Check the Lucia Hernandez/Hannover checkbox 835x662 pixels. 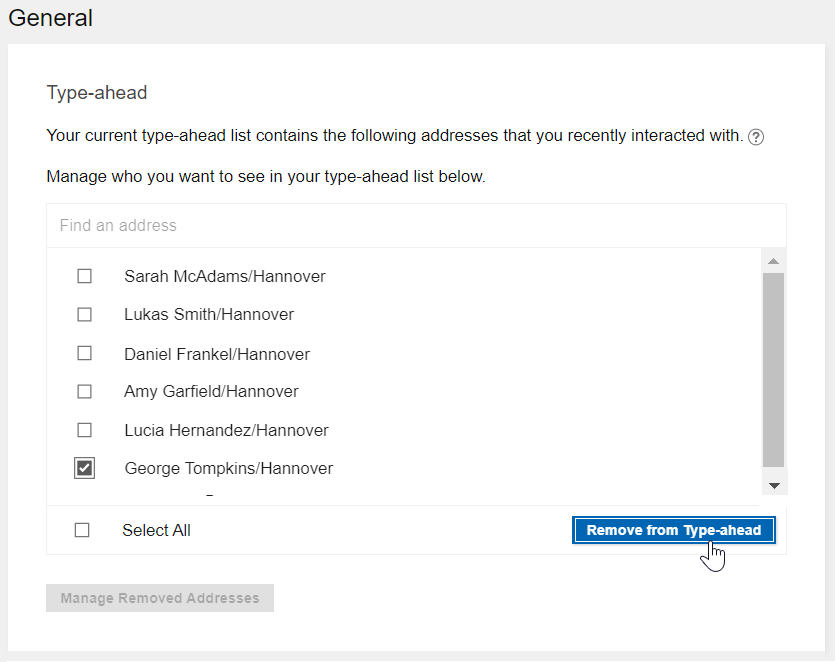(x=85, y=430)
